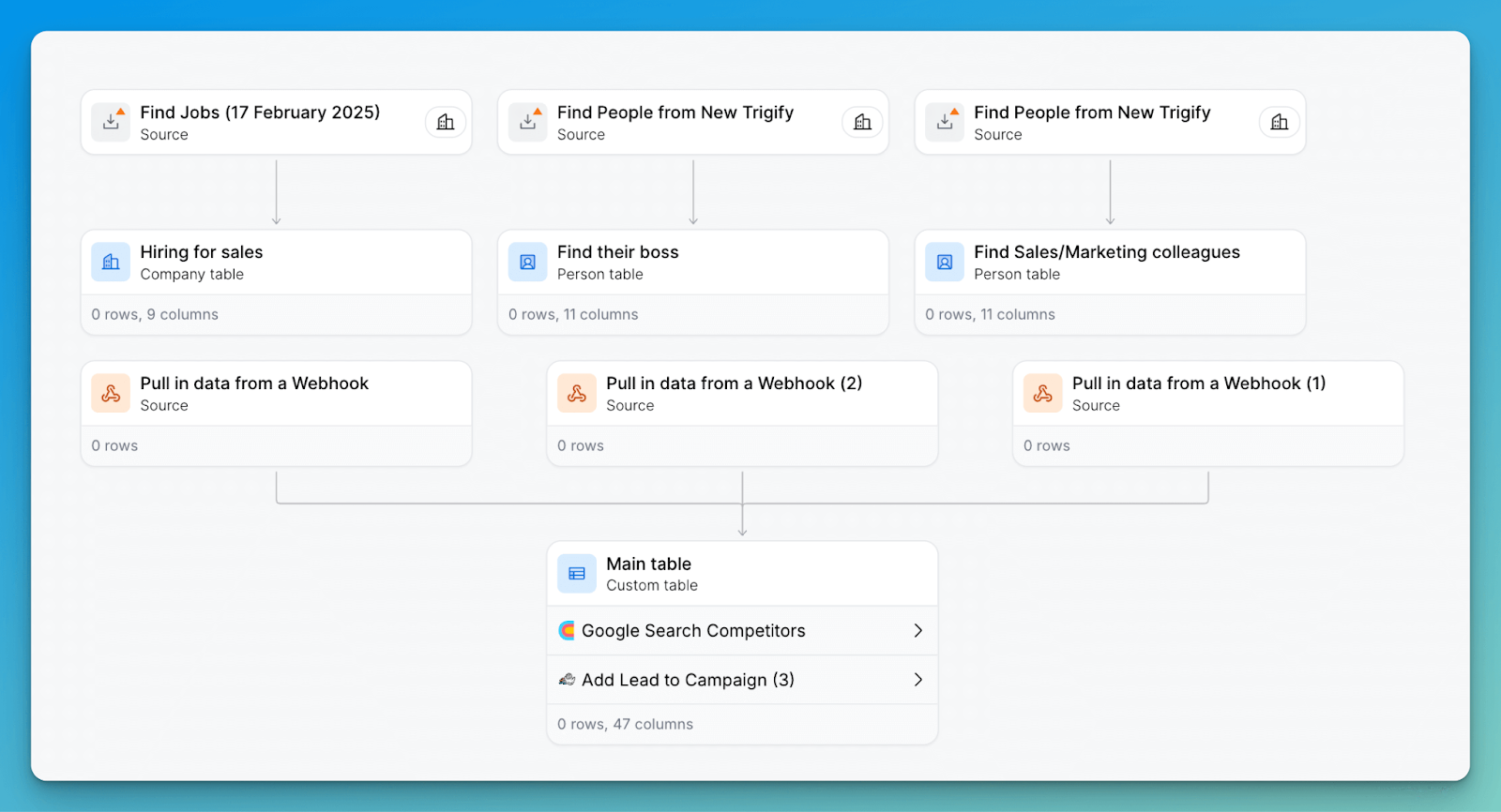
Task: Click '0 rows, 11 columns' under Find Sales/Marketing colleagues
Action: pos(990,315)
